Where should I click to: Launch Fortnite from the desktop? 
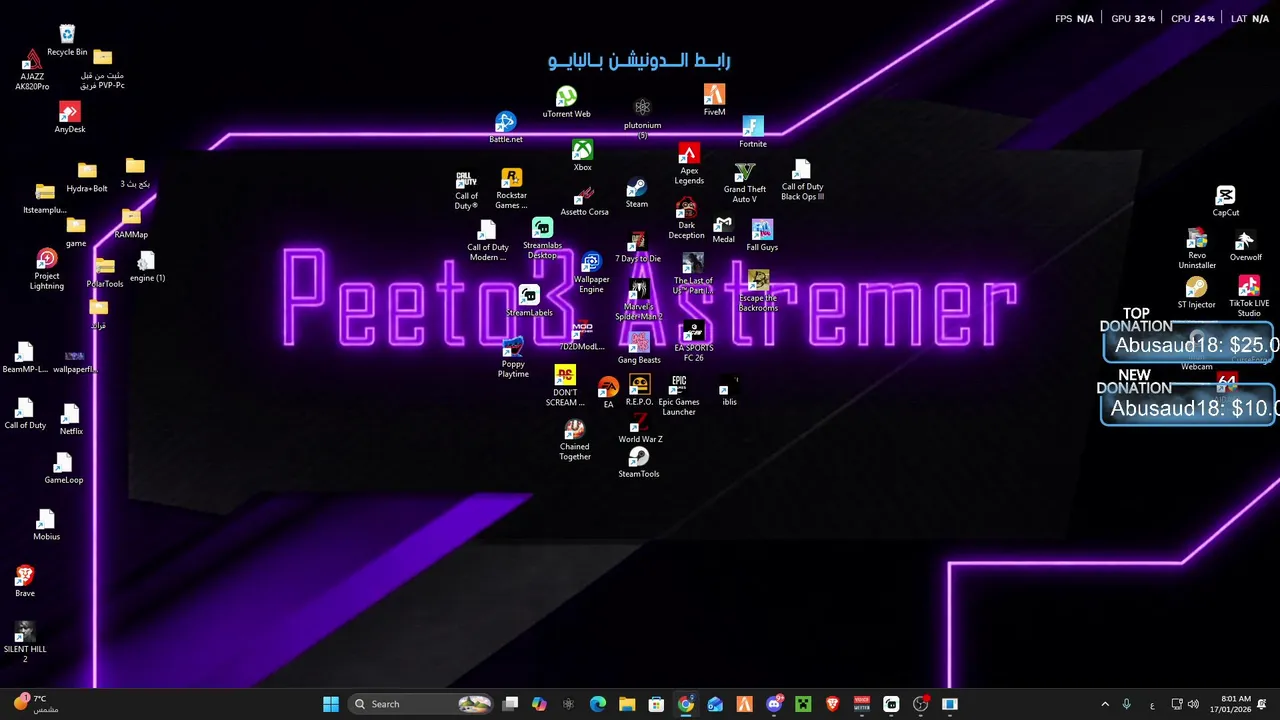[752, 132]
